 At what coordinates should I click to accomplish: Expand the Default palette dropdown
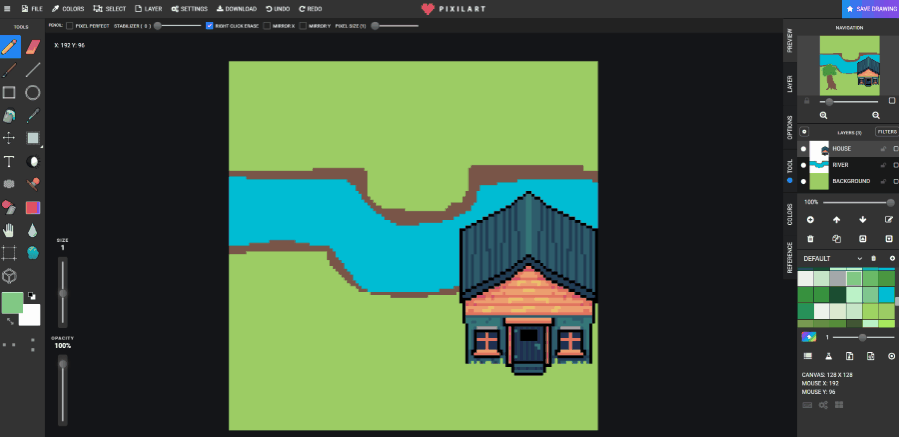pyautogui.click(x=859, y=259)
